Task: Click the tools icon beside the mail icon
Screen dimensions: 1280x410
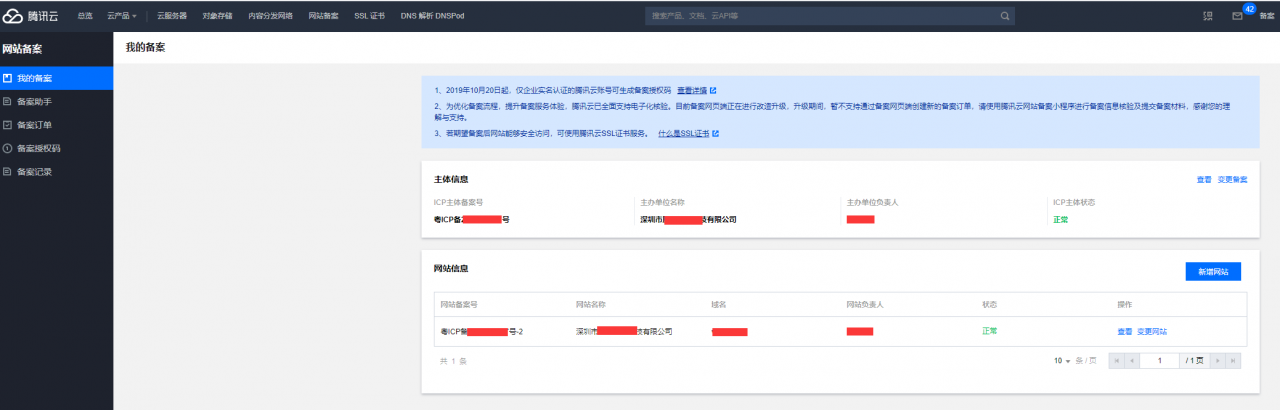Action: click(x=1207, y=16)
